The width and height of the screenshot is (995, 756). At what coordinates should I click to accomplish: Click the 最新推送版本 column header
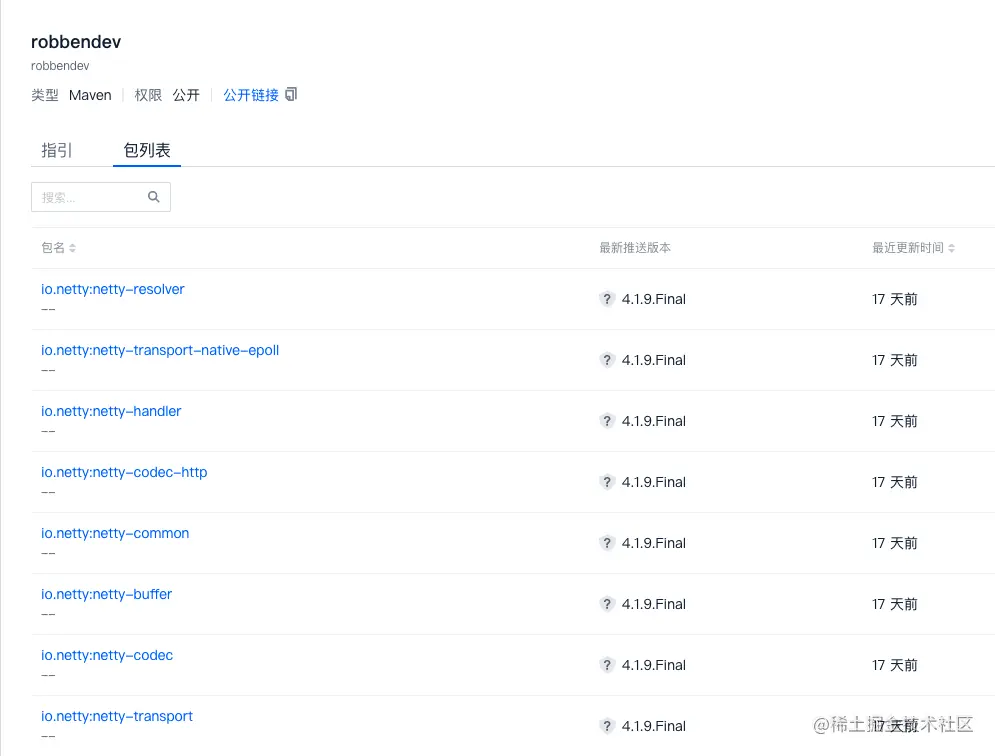point(635,248)
